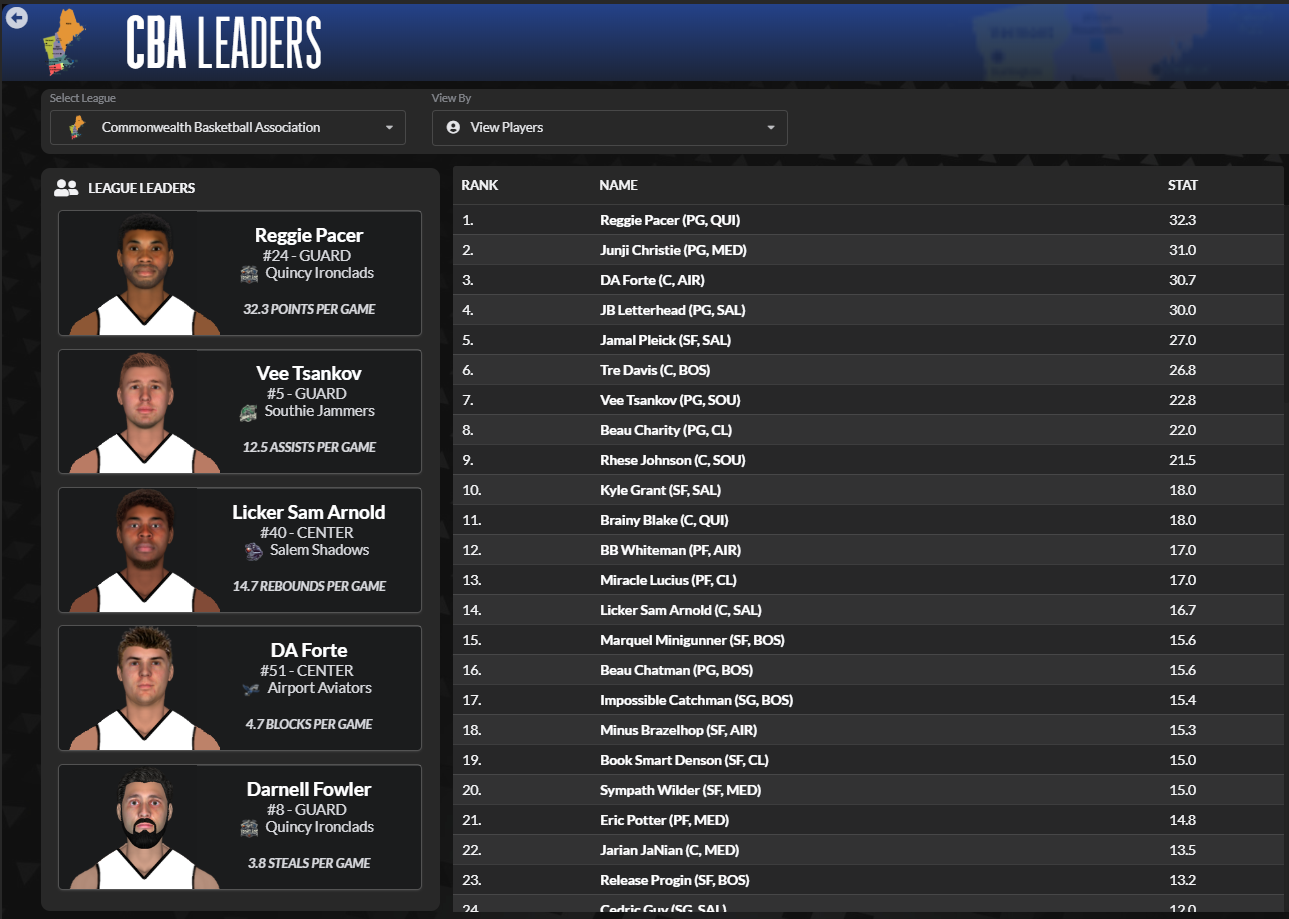Click BB Whiteman (PF, AIR) row
The width and height of the screenshot is (1289, 919).
pyautogui.click(x=868, y=550)
